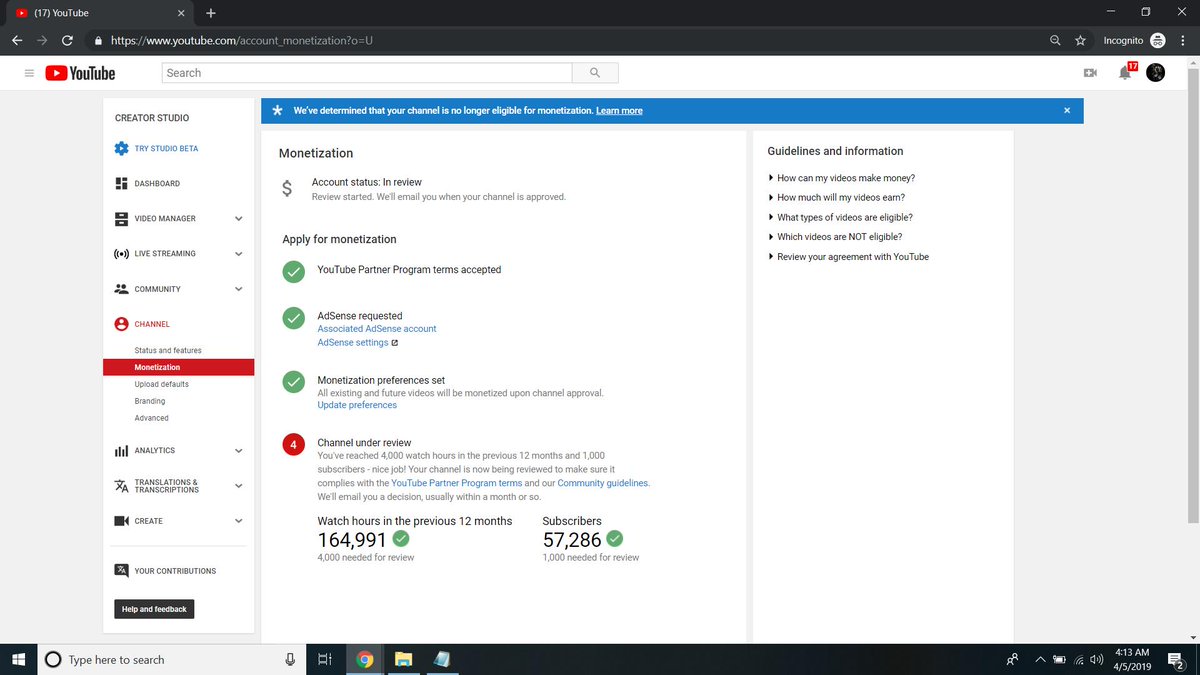Click the Help and feedback button
Screen dimensions: 1200x675
click(x=154, y=609)
